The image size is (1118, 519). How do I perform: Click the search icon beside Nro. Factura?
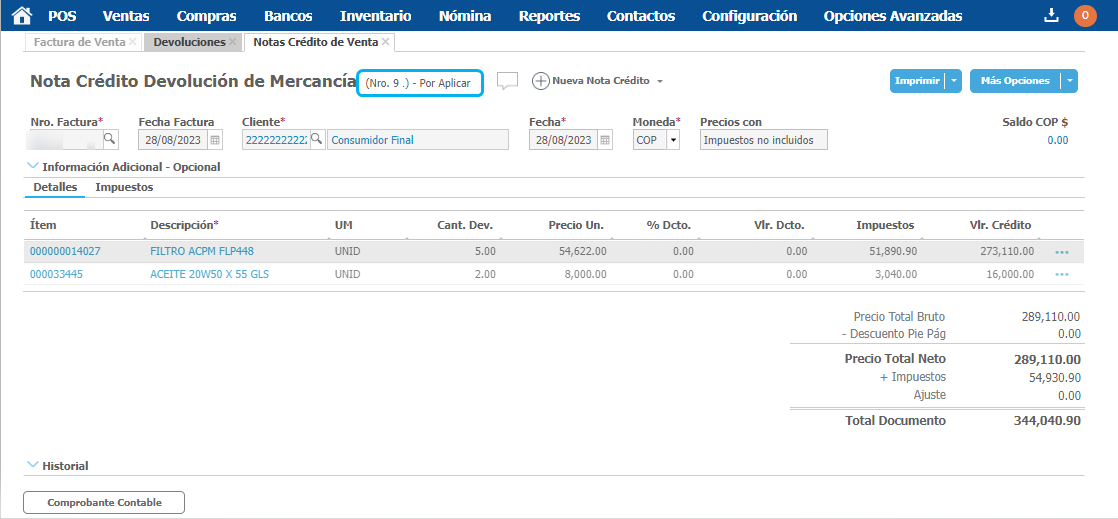110,139
